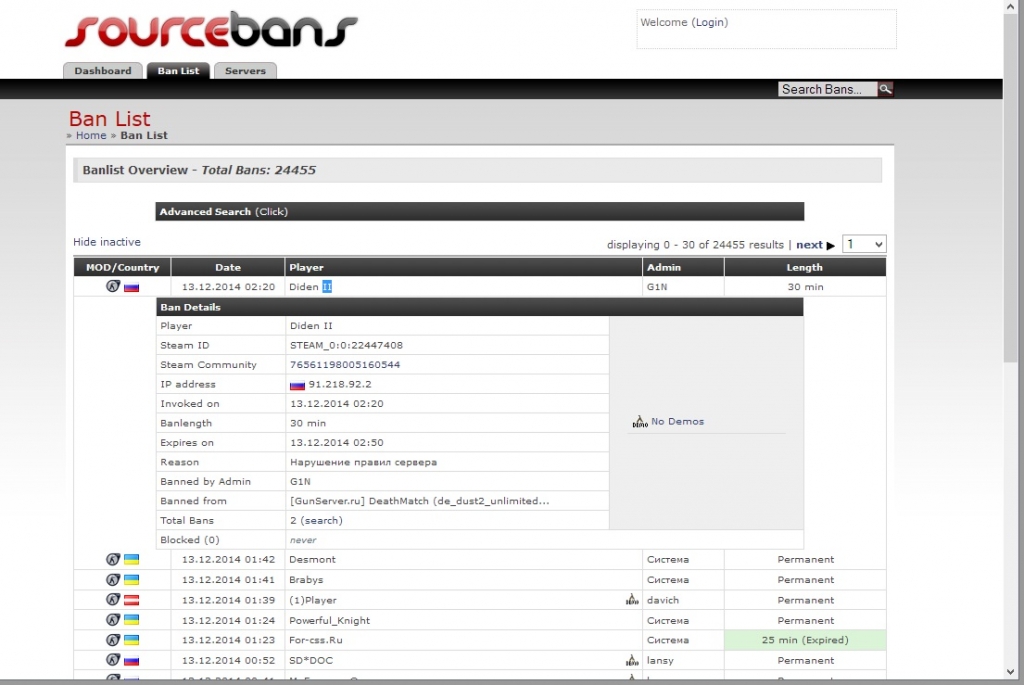Click the demo icon beside No Demos
This screenshot has height=685, width=1024.
click(640, 422)
